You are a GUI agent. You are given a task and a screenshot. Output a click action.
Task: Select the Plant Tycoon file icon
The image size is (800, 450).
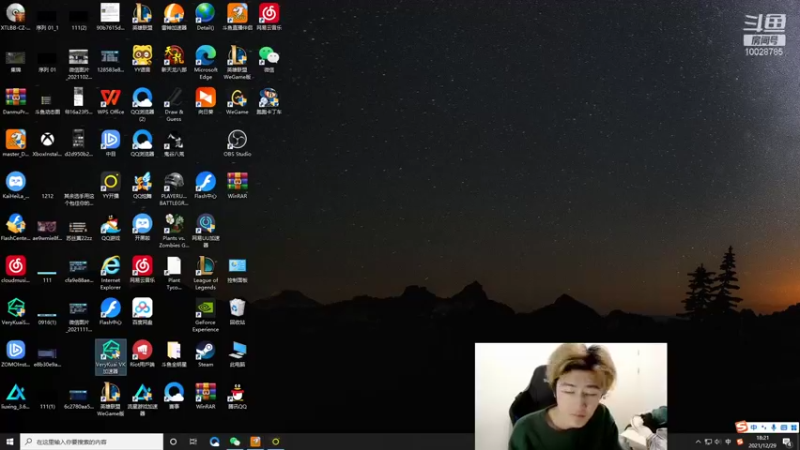click(173, 273)
